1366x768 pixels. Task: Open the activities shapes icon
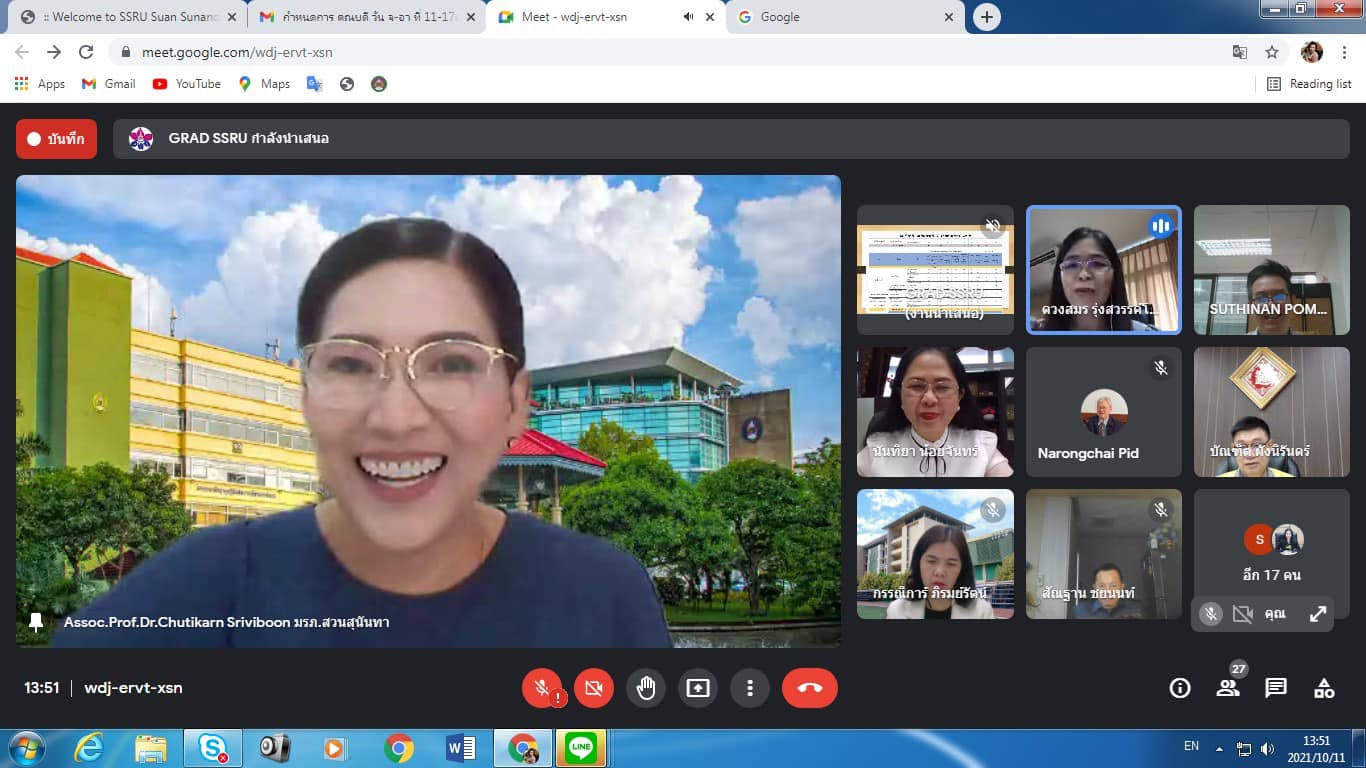pyautogui.click(x=1324, y=688)
